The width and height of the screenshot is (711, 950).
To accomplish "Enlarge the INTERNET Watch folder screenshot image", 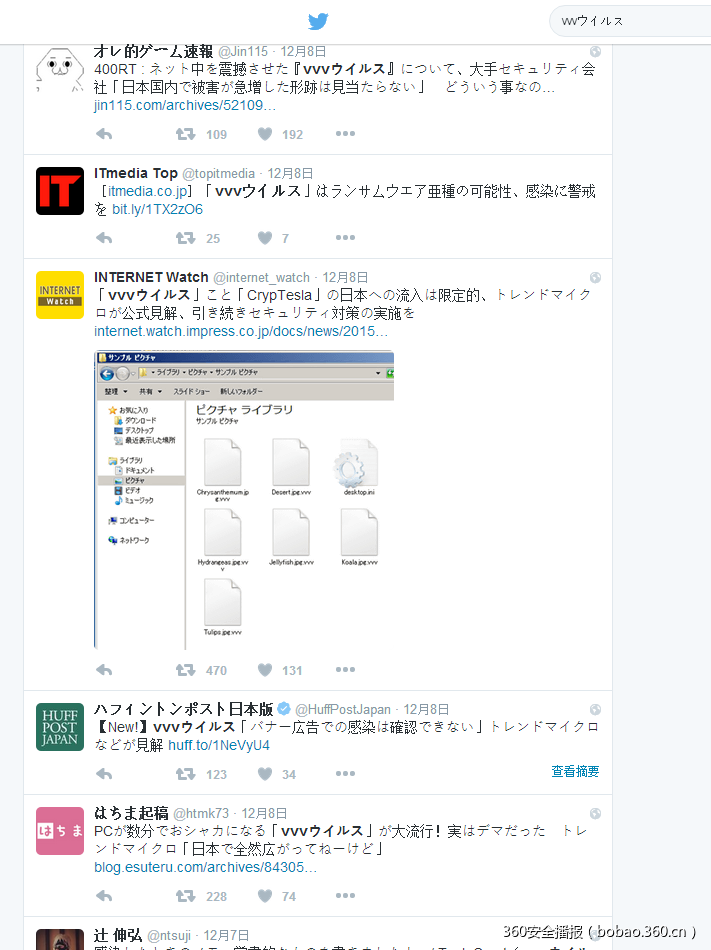I will [x=244, y=500].
